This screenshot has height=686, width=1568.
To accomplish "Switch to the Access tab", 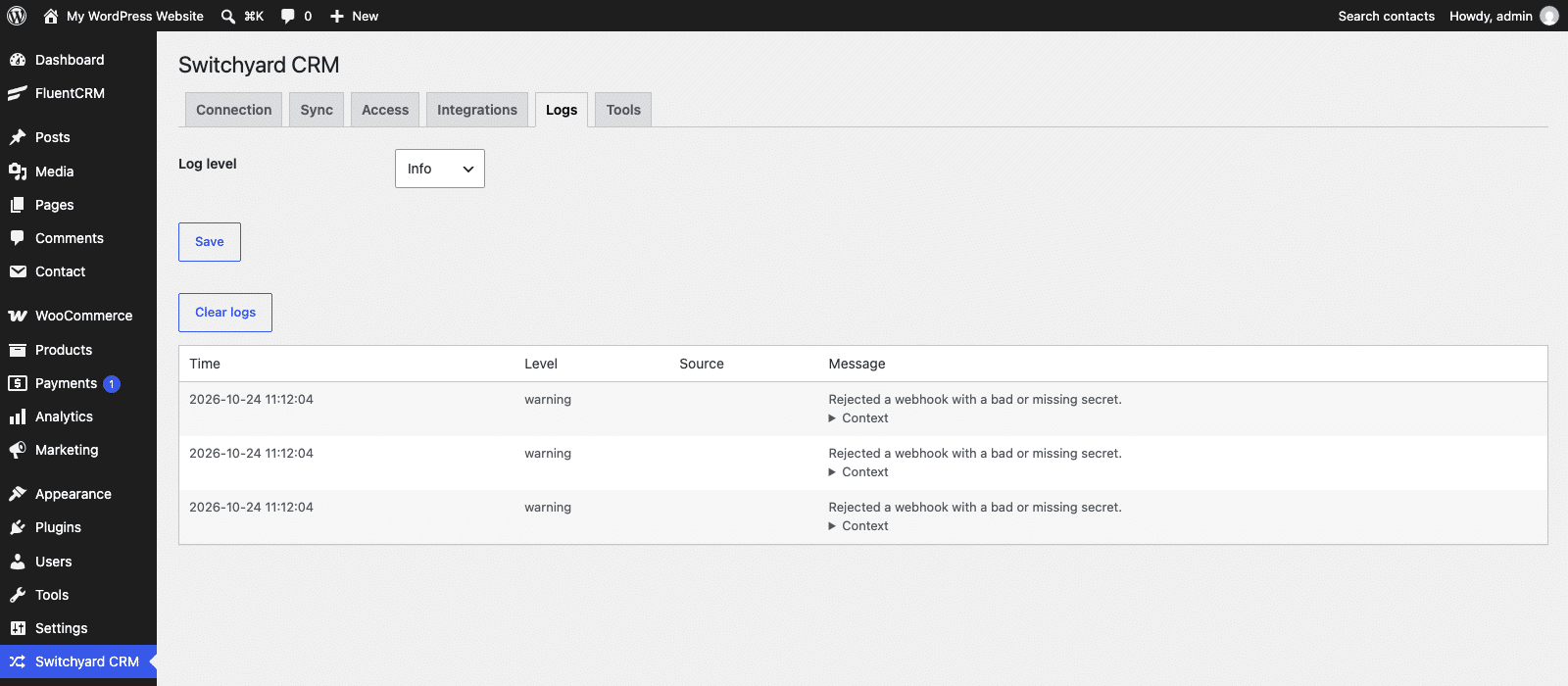I will 385,110.
